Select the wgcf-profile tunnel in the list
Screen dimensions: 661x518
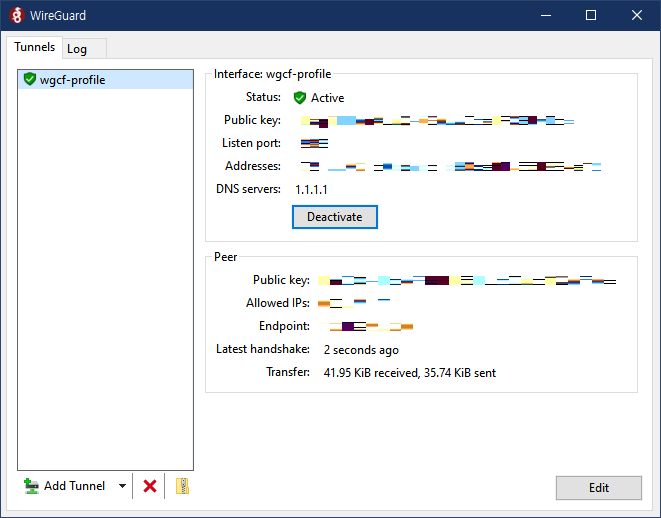pyautogui.click(x=105, y=80)
